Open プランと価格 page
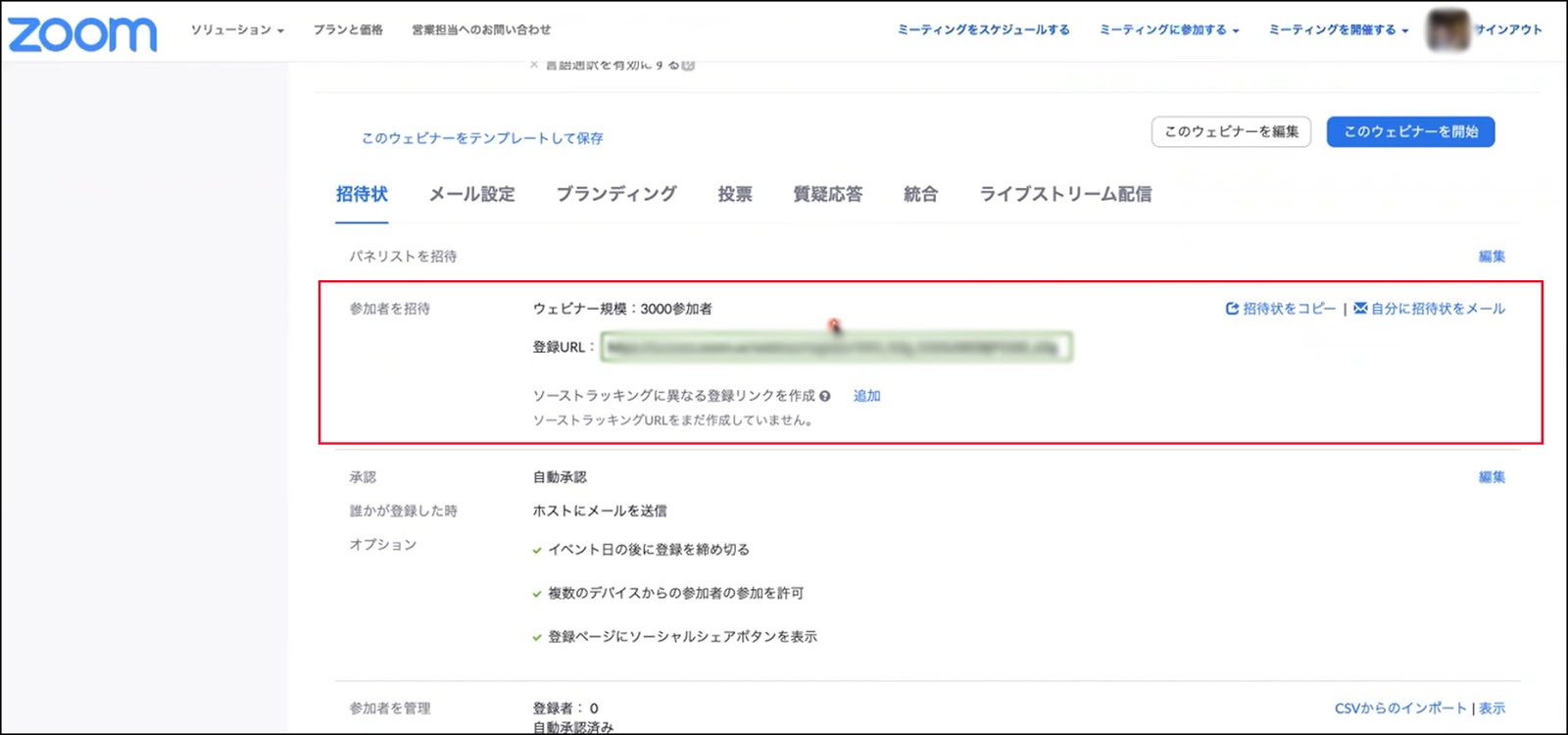1568x735 pixels. [348, 30]
